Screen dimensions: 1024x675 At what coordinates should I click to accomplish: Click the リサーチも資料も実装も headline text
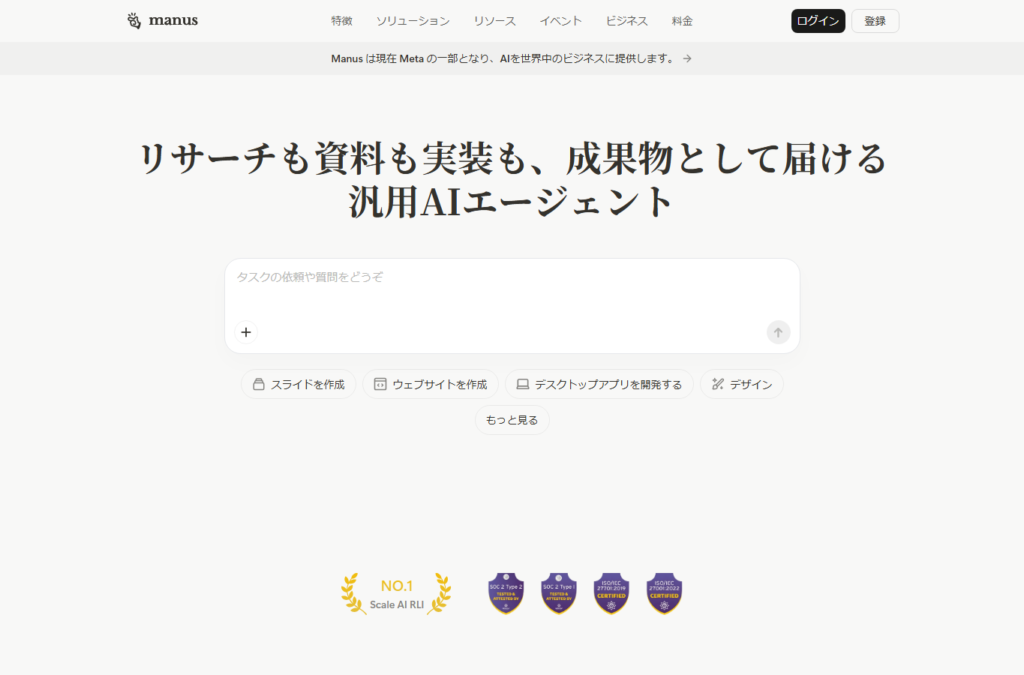pyautogui.click(x=512, y=180)
